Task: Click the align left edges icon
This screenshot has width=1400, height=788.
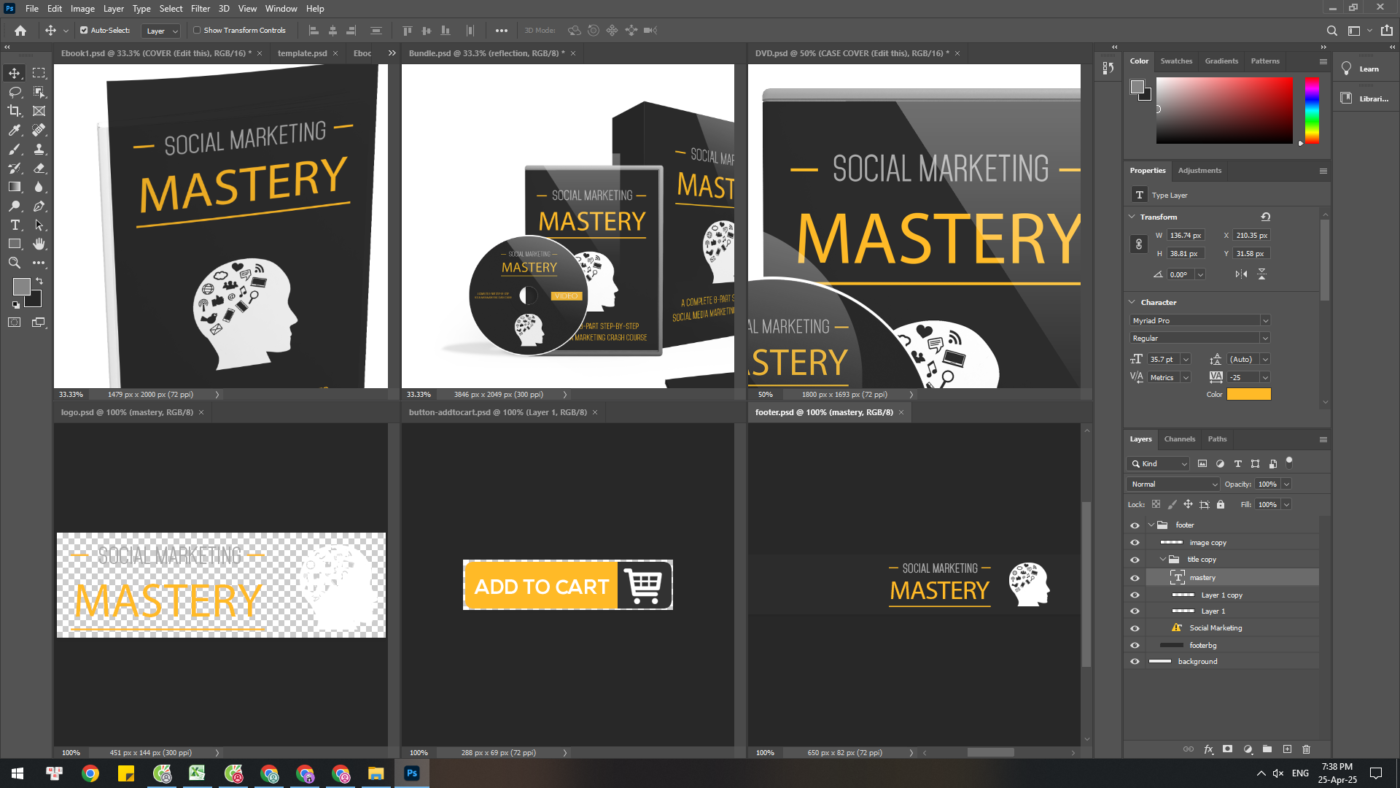Action: (314, 31)
